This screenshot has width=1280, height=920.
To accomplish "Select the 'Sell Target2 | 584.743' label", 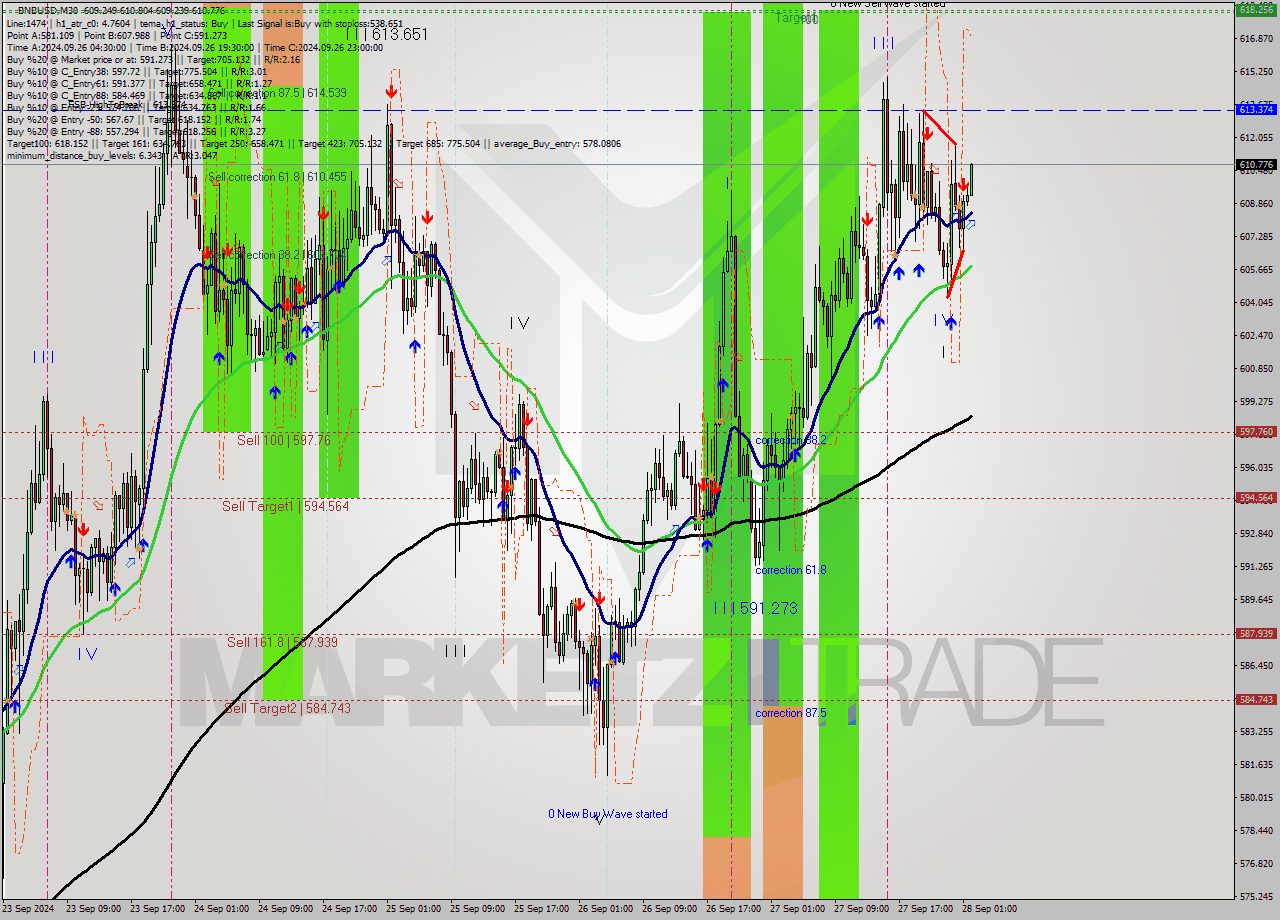I will (287, 708).
